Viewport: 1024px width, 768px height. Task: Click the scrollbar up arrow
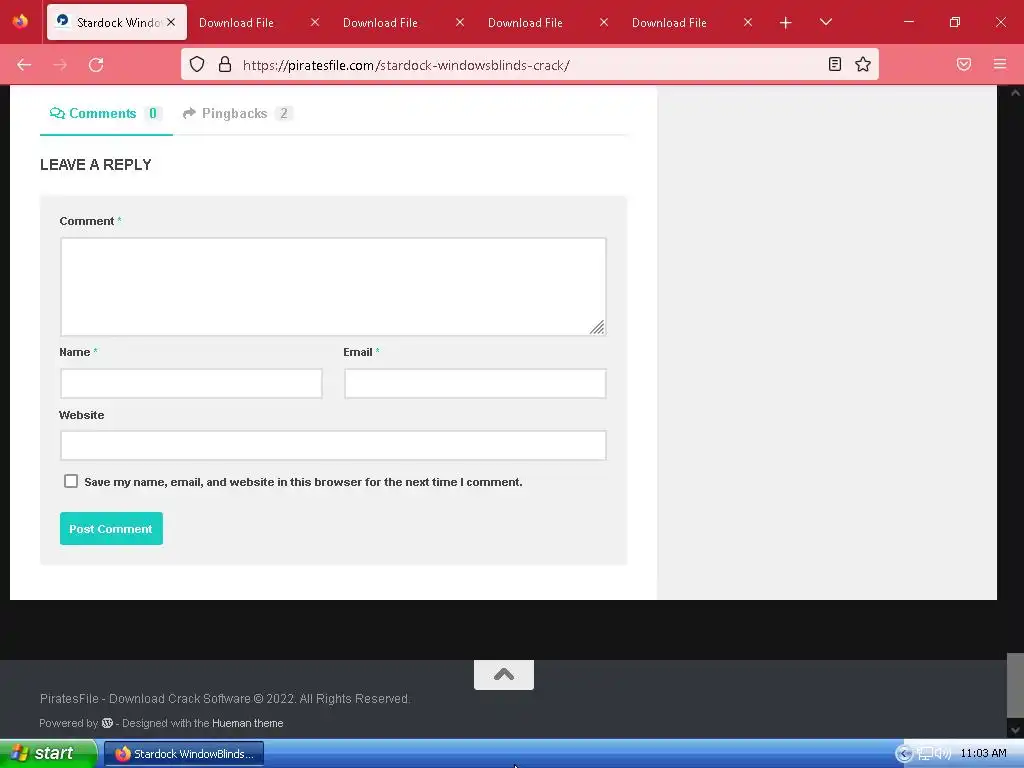click(1015, 93)
